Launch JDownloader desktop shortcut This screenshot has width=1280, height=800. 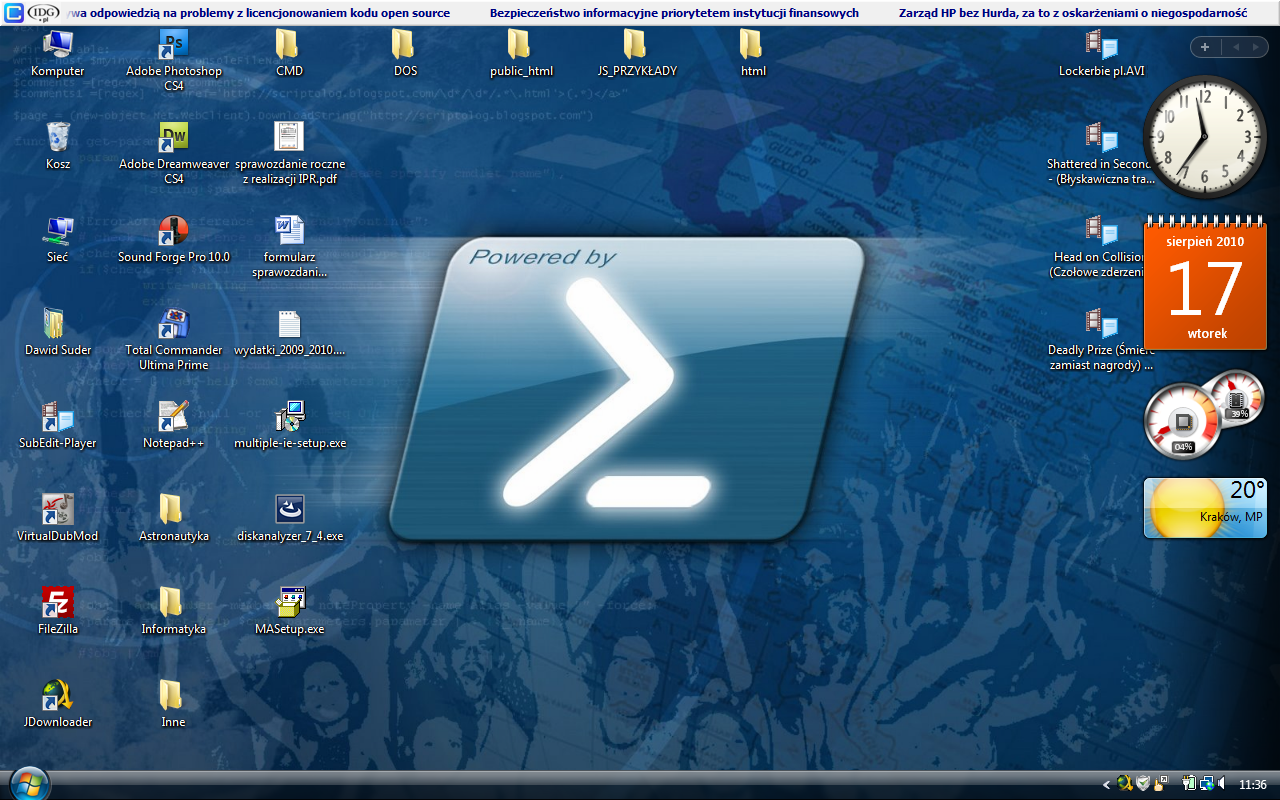(x=58, y=704)
